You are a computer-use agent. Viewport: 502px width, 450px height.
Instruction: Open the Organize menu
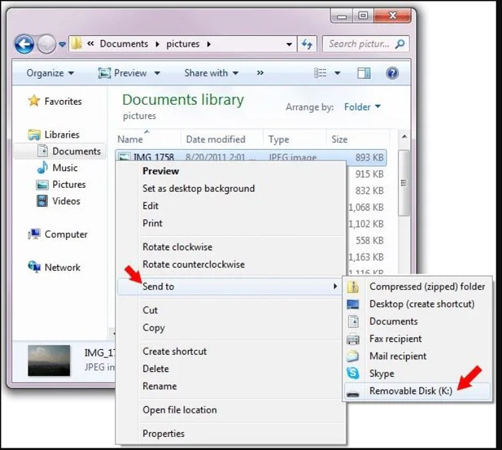pos(50,73)
